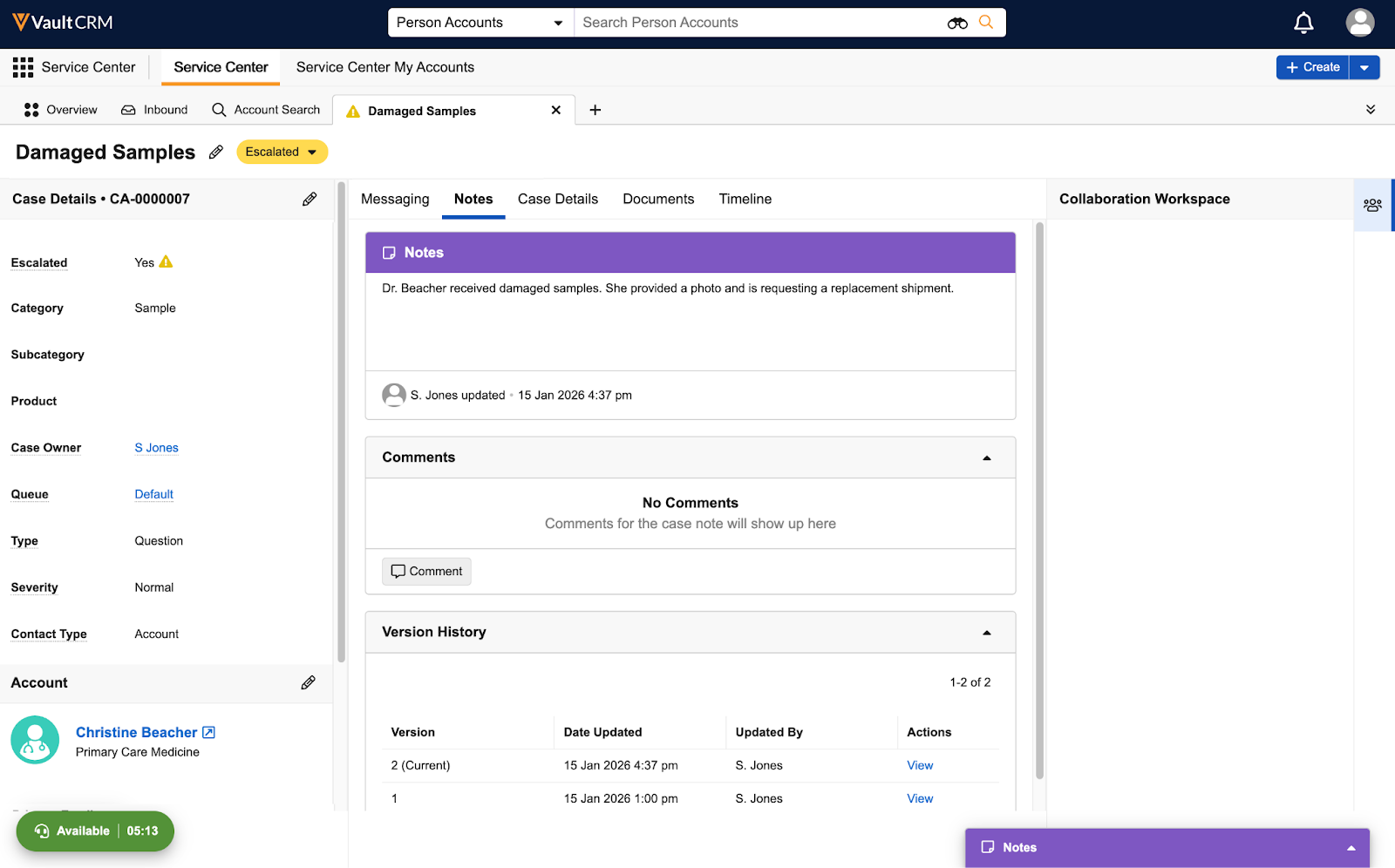The height and width of the screenshot is (868, 1395).
Task: Expand the Create button dropdown arrow
Action: coord(1364,67)
